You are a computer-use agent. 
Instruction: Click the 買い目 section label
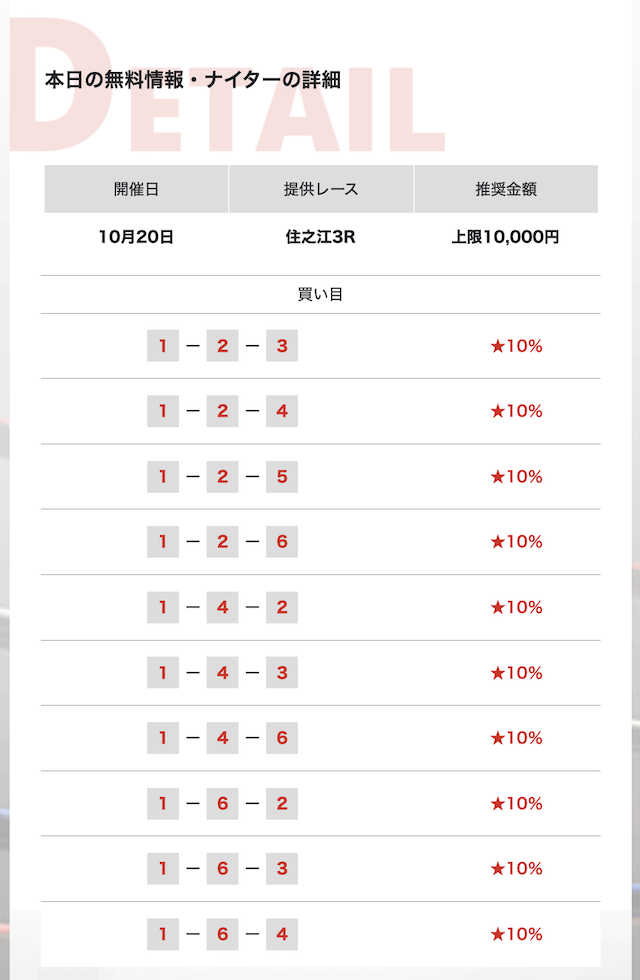321,295
